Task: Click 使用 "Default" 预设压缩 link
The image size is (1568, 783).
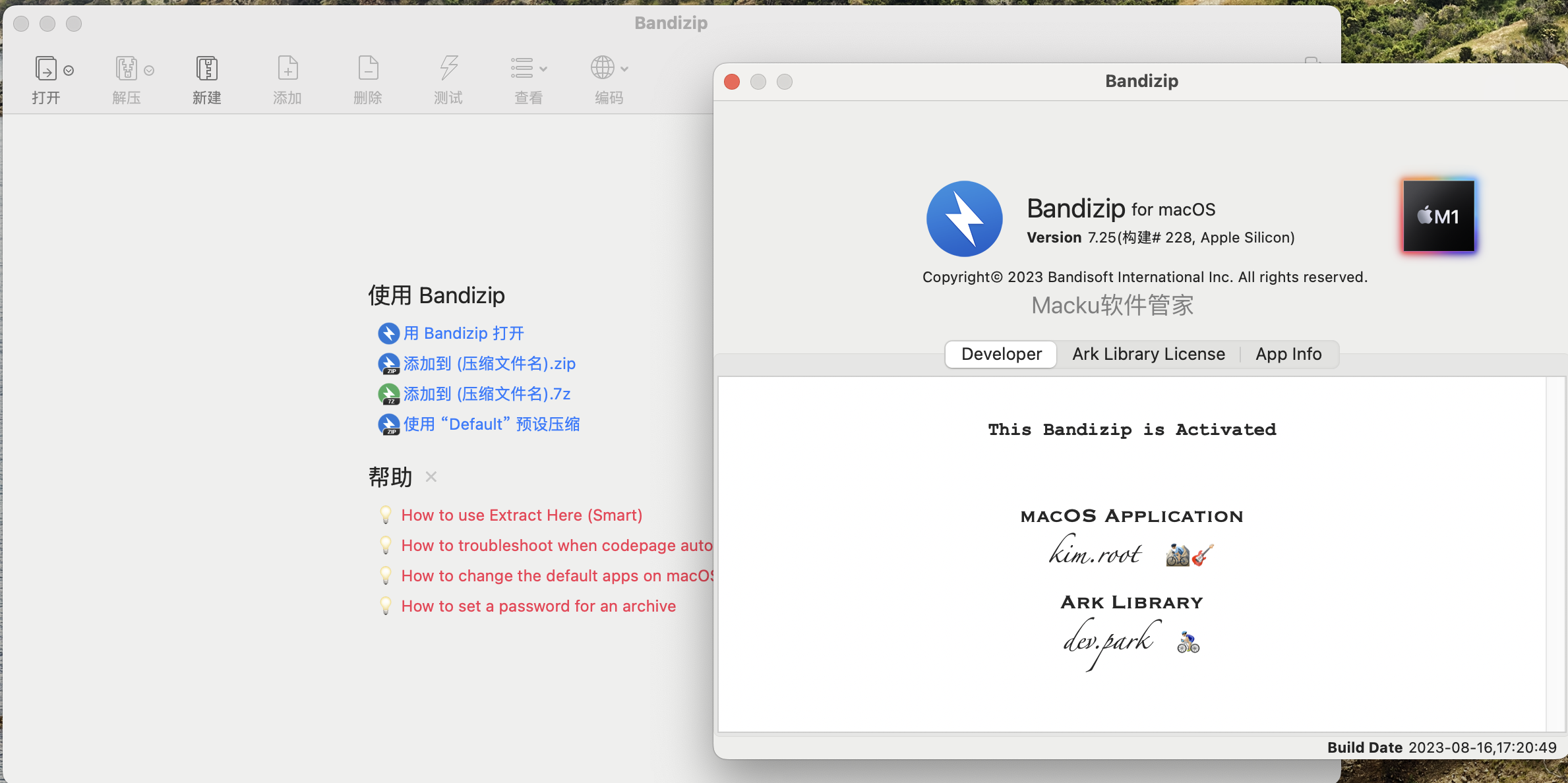Action: [x=492, y=424]
